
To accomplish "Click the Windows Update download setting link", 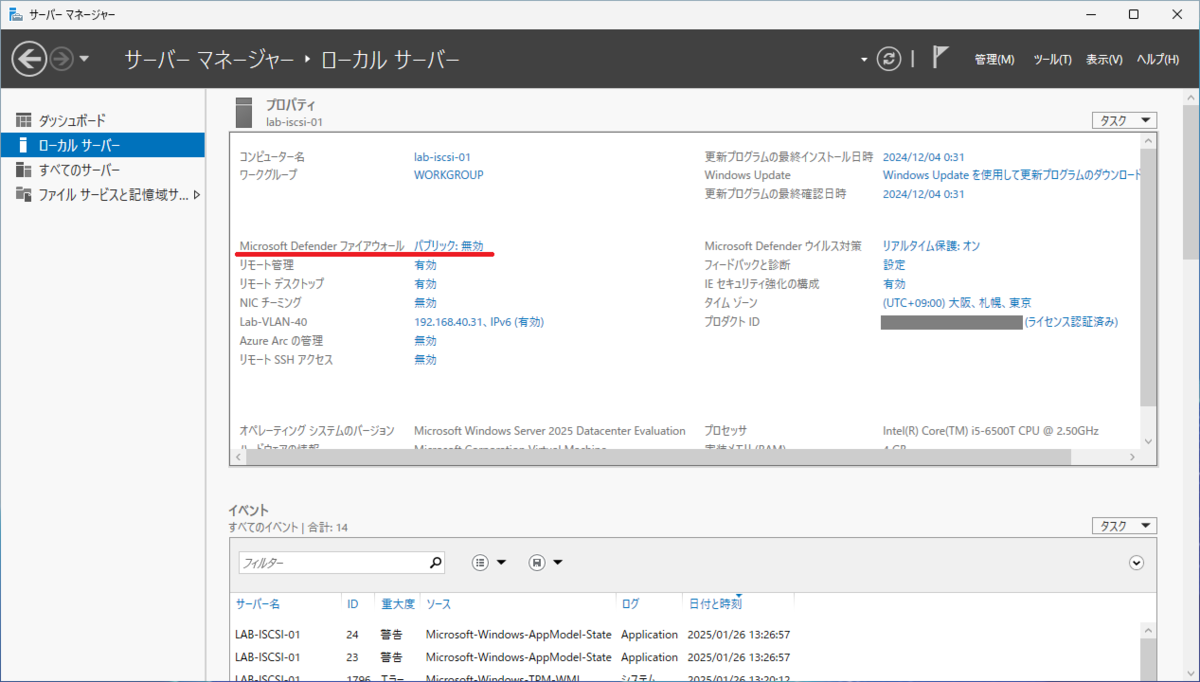I will pos(1012,175).
